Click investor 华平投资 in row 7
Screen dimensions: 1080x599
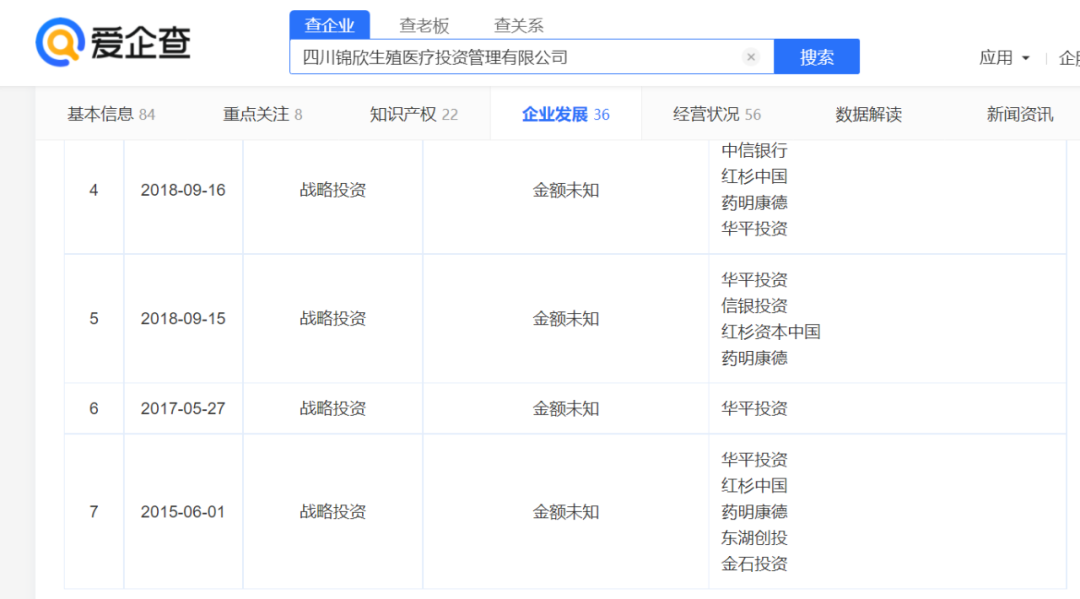tap(754, 459)
